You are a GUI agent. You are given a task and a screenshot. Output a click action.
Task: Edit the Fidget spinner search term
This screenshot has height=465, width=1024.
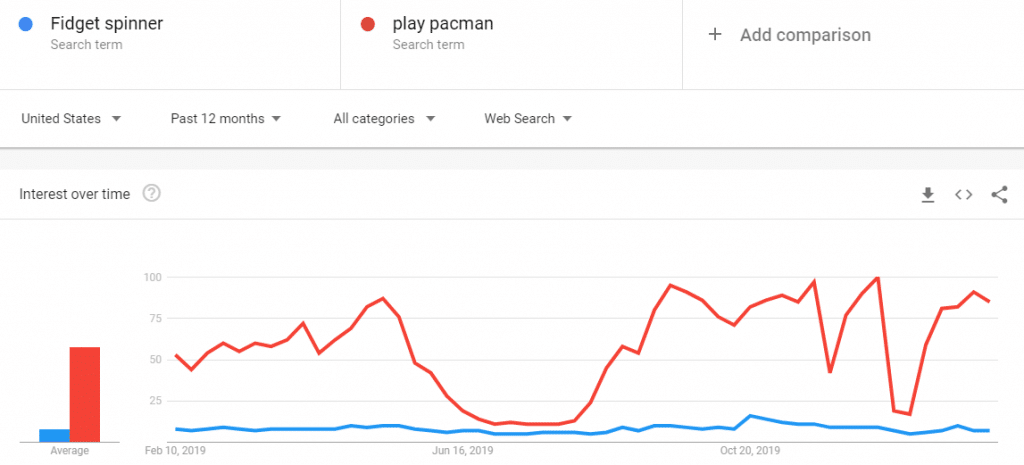tap(106, 24)
